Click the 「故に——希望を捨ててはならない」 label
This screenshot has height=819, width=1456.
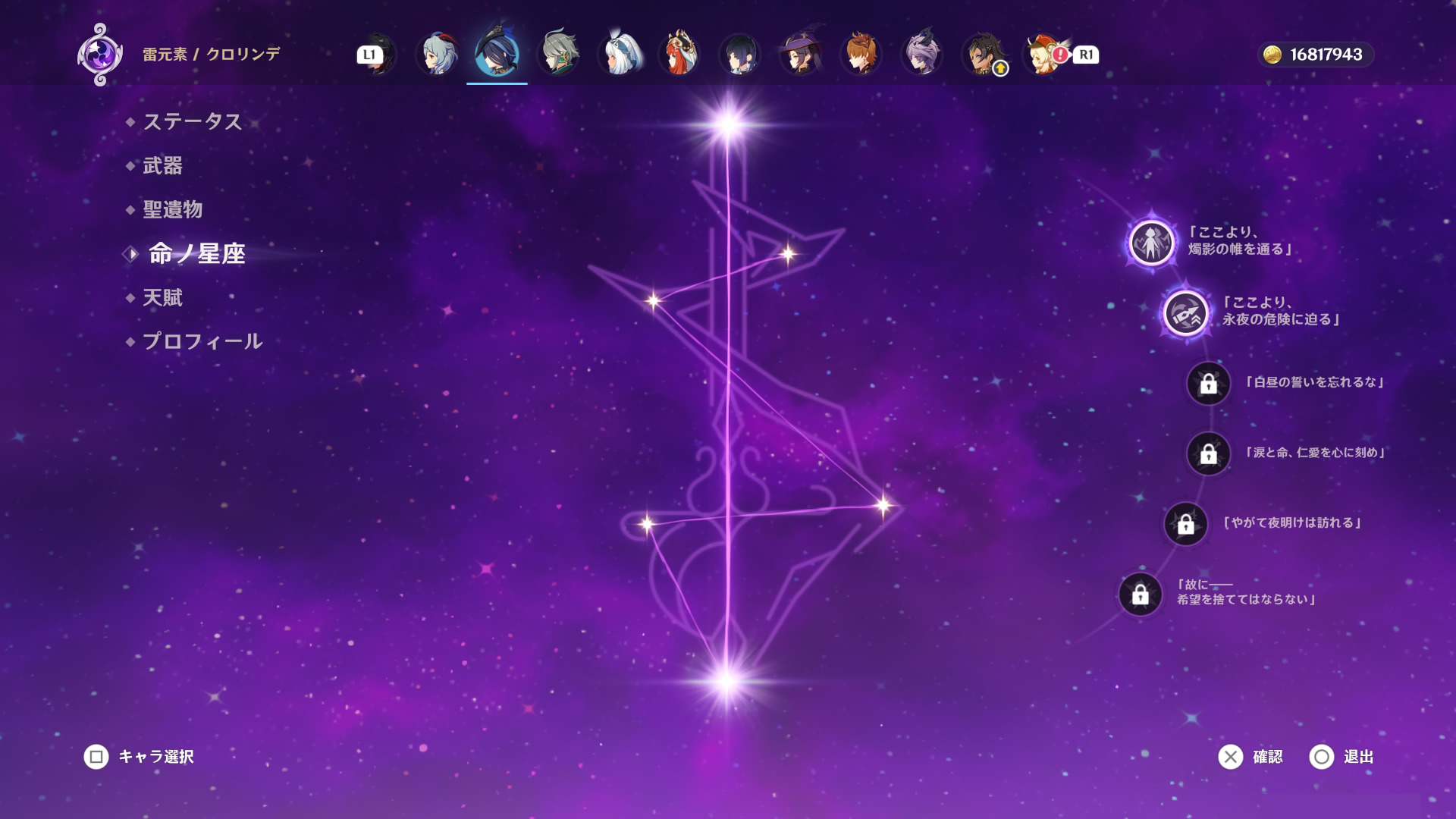1245,592
